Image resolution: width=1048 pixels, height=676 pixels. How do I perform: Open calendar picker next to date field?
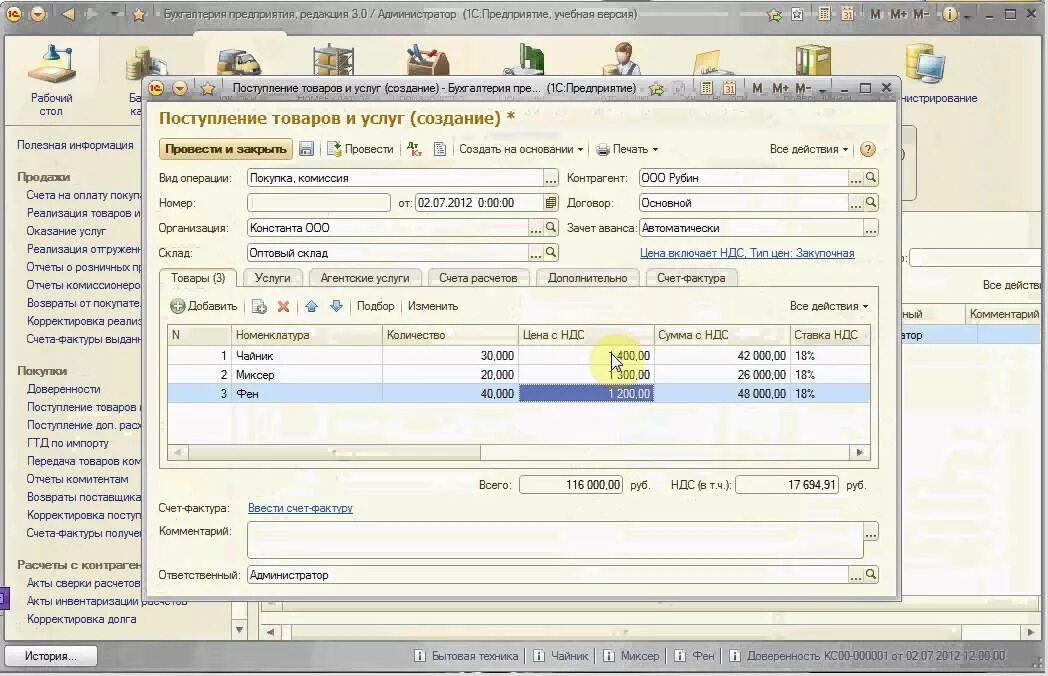551,203
